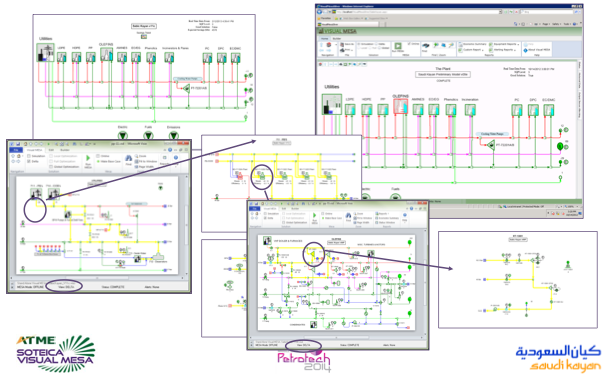This screenshot has width=606, height=377.
Task: Open the File tab in the left Visio window
Action: click(x=16, y=150)
